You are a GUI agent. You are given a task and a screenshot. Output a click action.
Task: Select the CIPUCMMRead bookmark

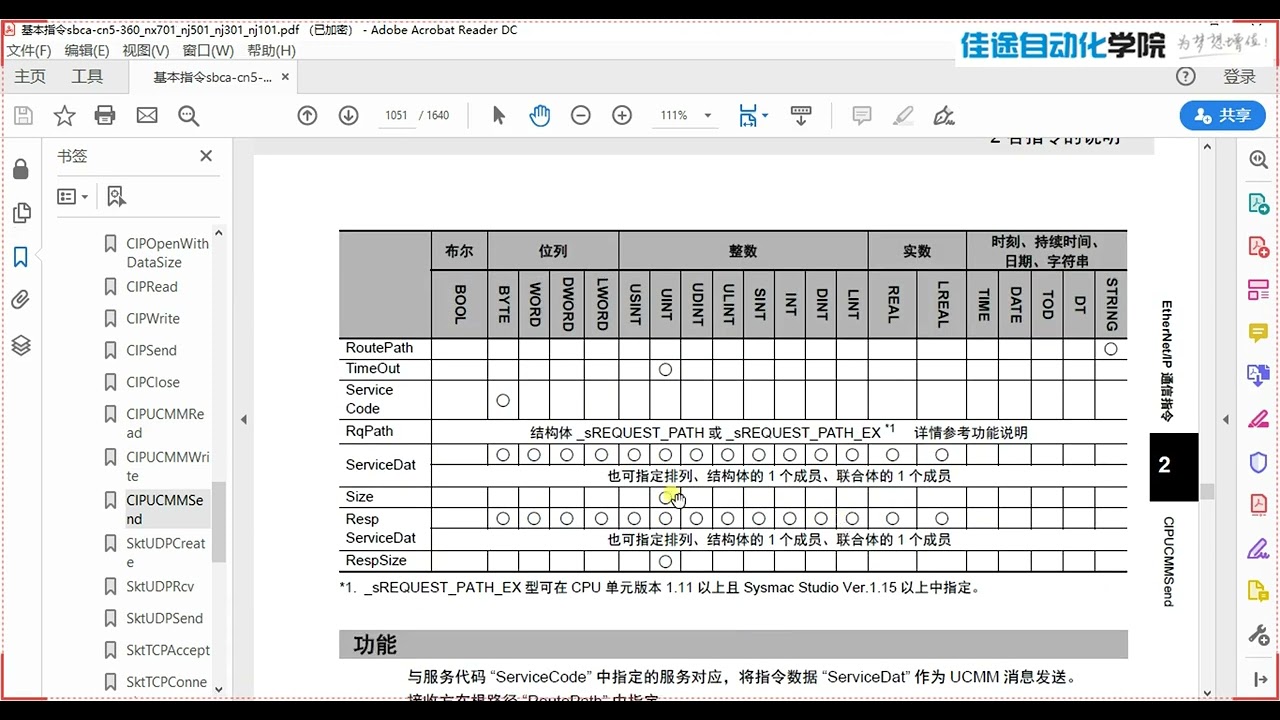tap(165, 424)
